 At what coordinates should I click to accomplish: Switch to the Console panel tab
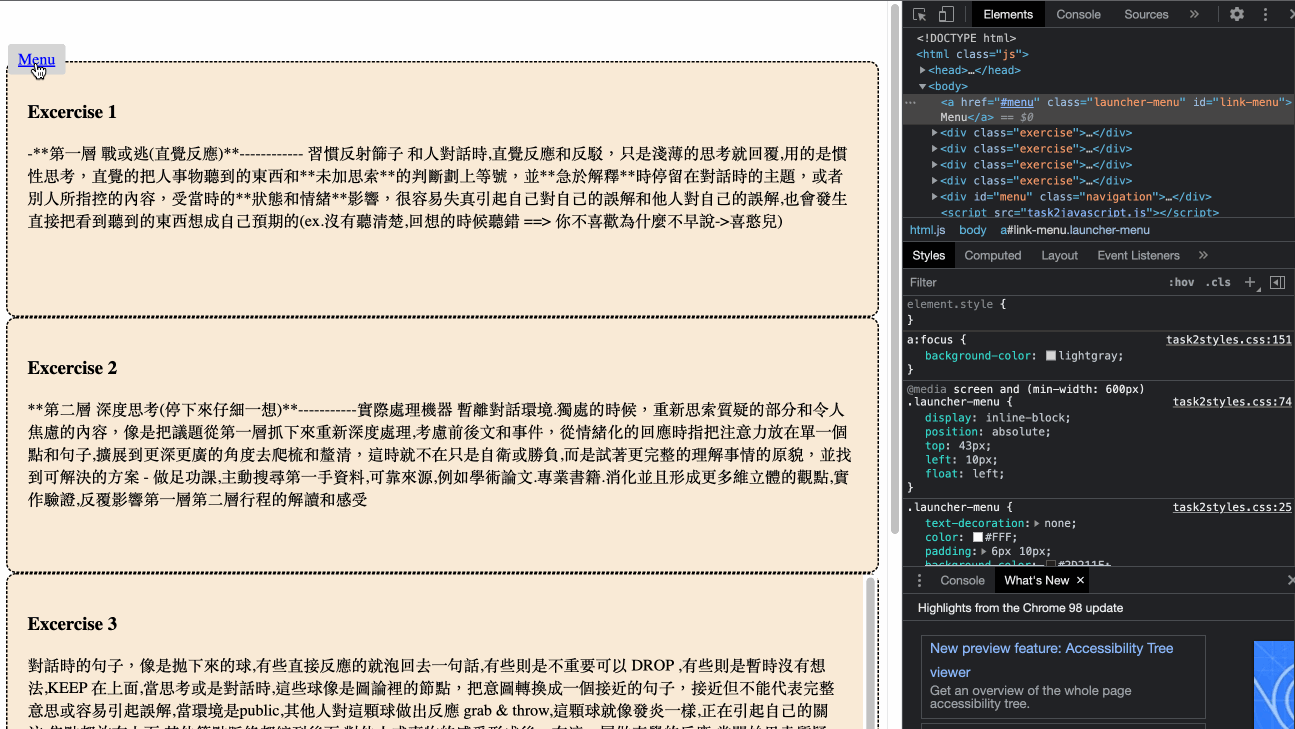1079,14
